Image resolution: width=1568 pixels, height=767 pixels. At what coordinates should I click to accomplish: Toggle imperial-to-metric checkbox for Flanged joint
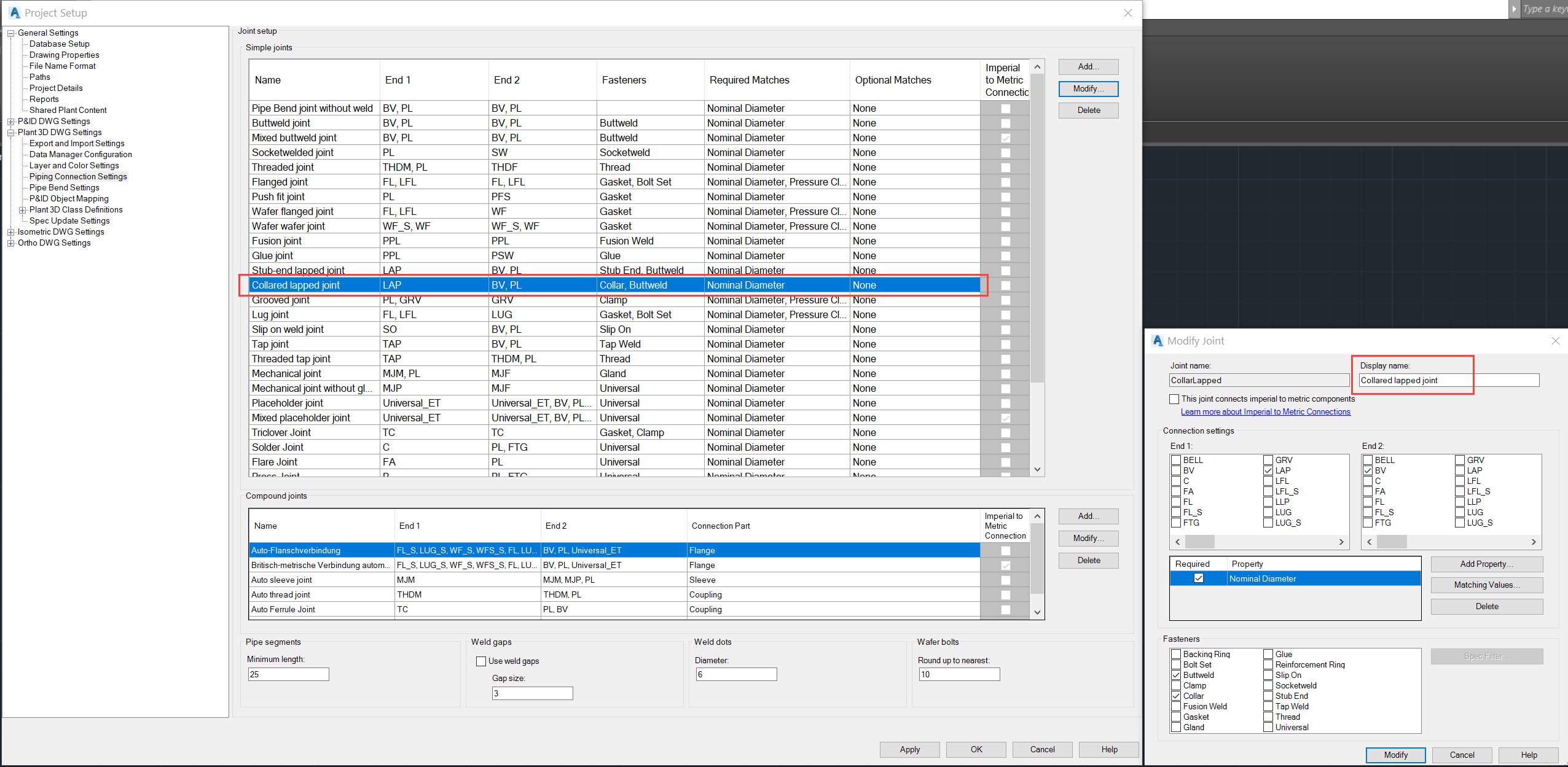click(1005, 182)
